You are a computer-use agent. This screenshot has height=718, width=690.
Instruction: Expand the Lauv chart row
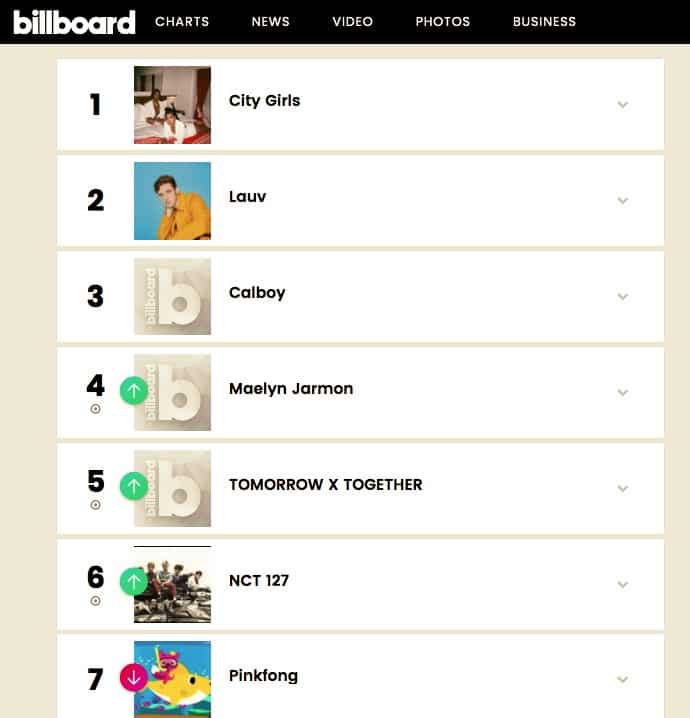(x=622, y=200)
